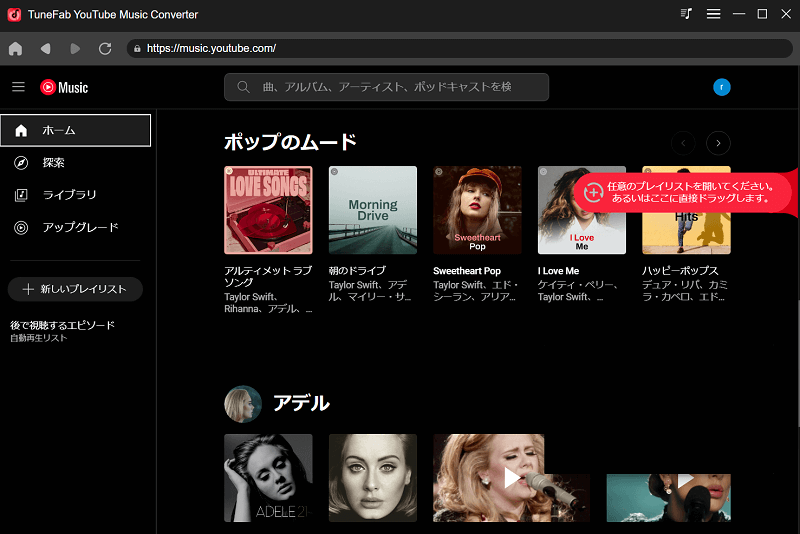Open ライブラリ in the sidebar
800x534 pixels.
tap(76, 195)
